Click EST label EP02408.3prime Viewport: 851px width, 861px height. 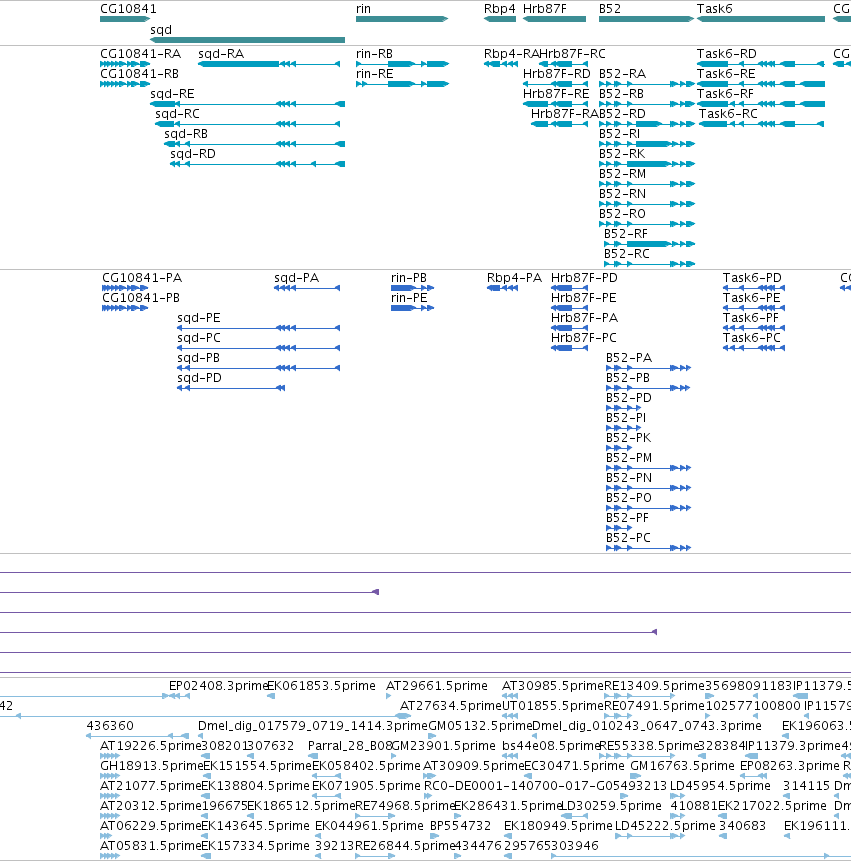(218, 685)
